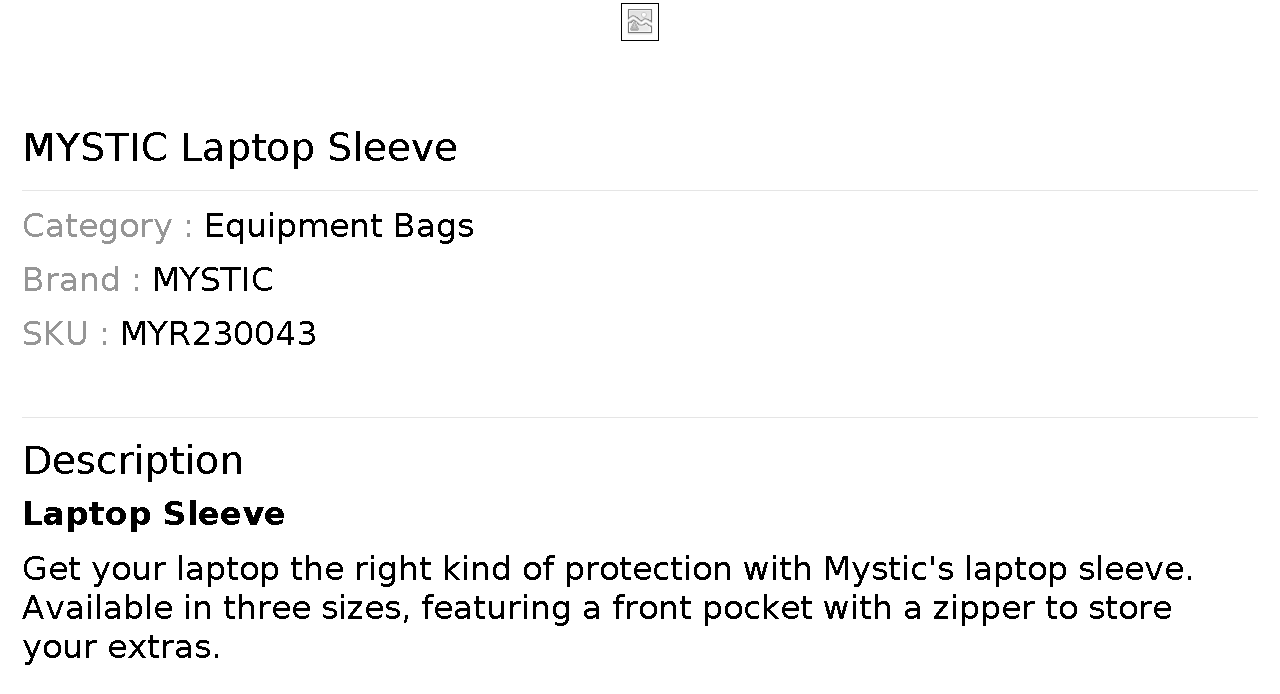Screen dimensions: 1280x694
Task: Click the bold Laptop Sleeve subheading
Action: [x=154, y=514]
